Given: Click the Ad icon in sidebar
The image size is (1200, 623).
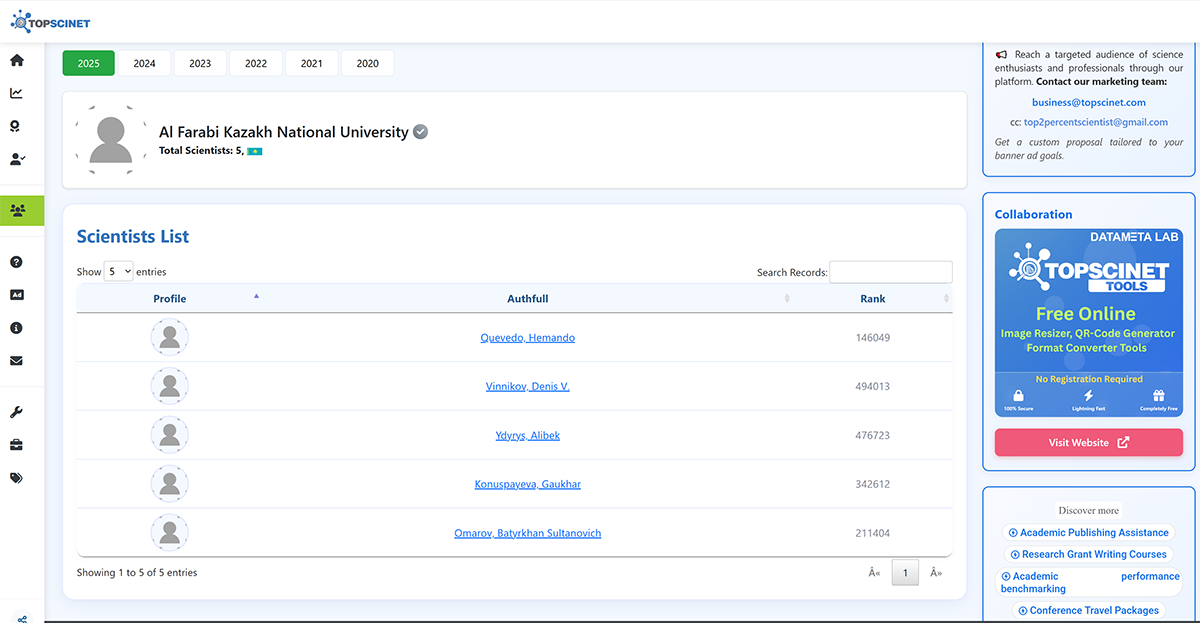Looking at the screenshot, I should [x=17, y=295].
